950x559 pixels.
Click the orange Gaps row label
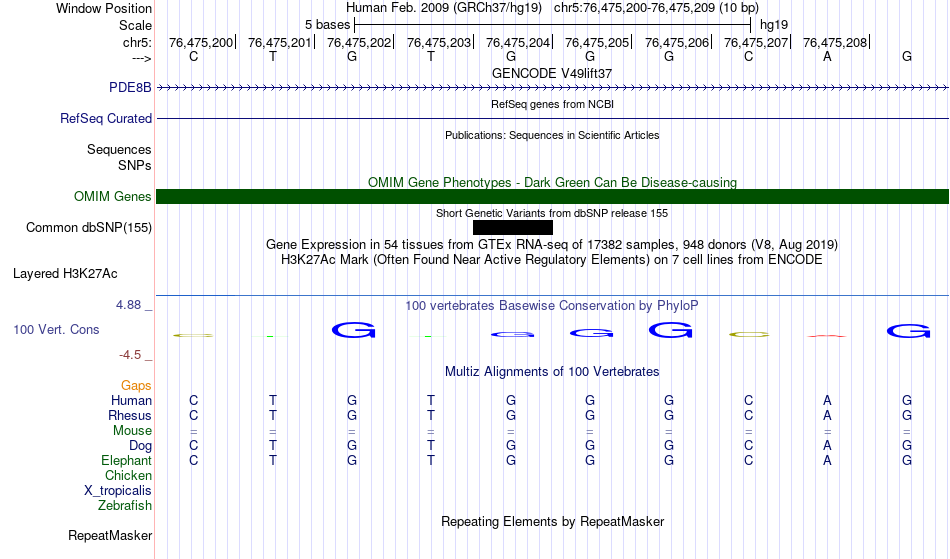click(x=136, y=385)
